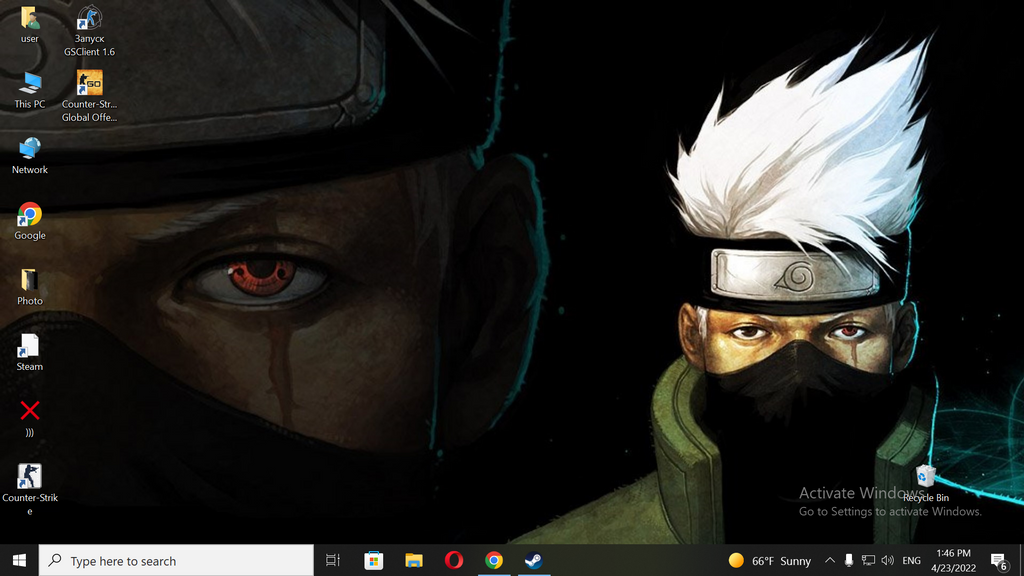This screenshot has width=1024, height=576.
Task: Show hidden system tray icons
Action: click(829, 560)
